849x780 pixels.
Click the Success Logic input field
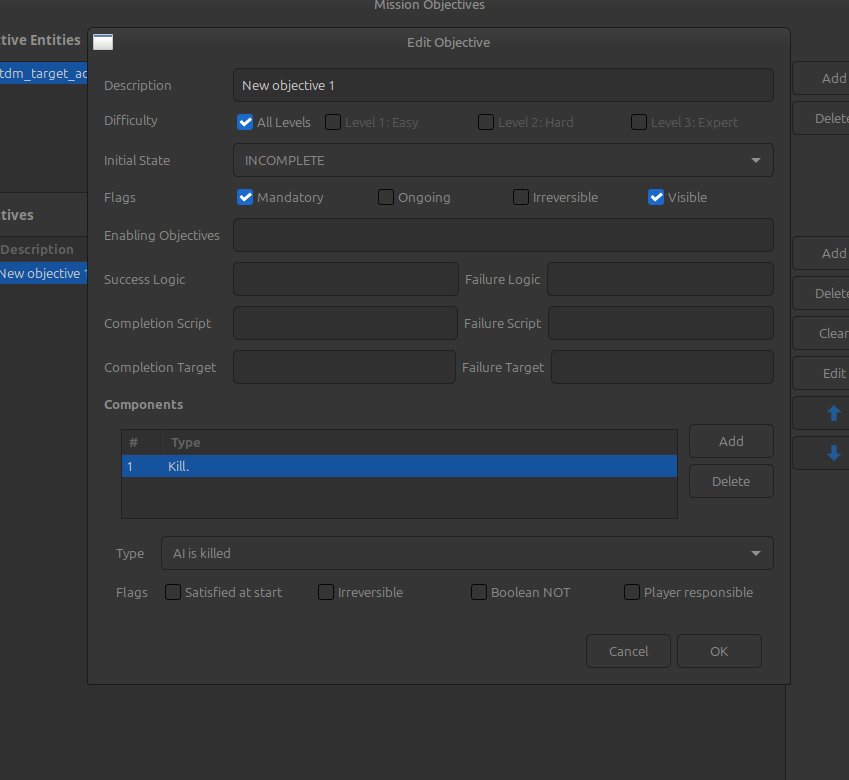[345, 279]
